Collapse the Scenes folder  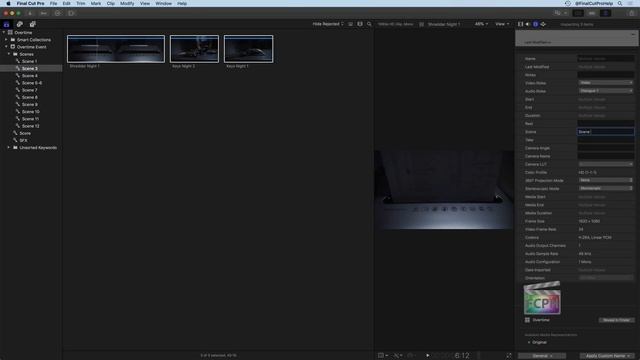[x=9, y=54]
